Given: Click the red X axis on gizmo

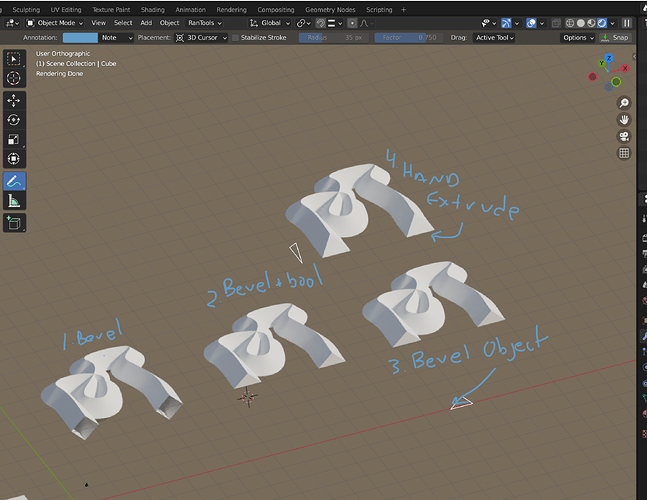Looking at the screenshot, I should pos(625,68).
